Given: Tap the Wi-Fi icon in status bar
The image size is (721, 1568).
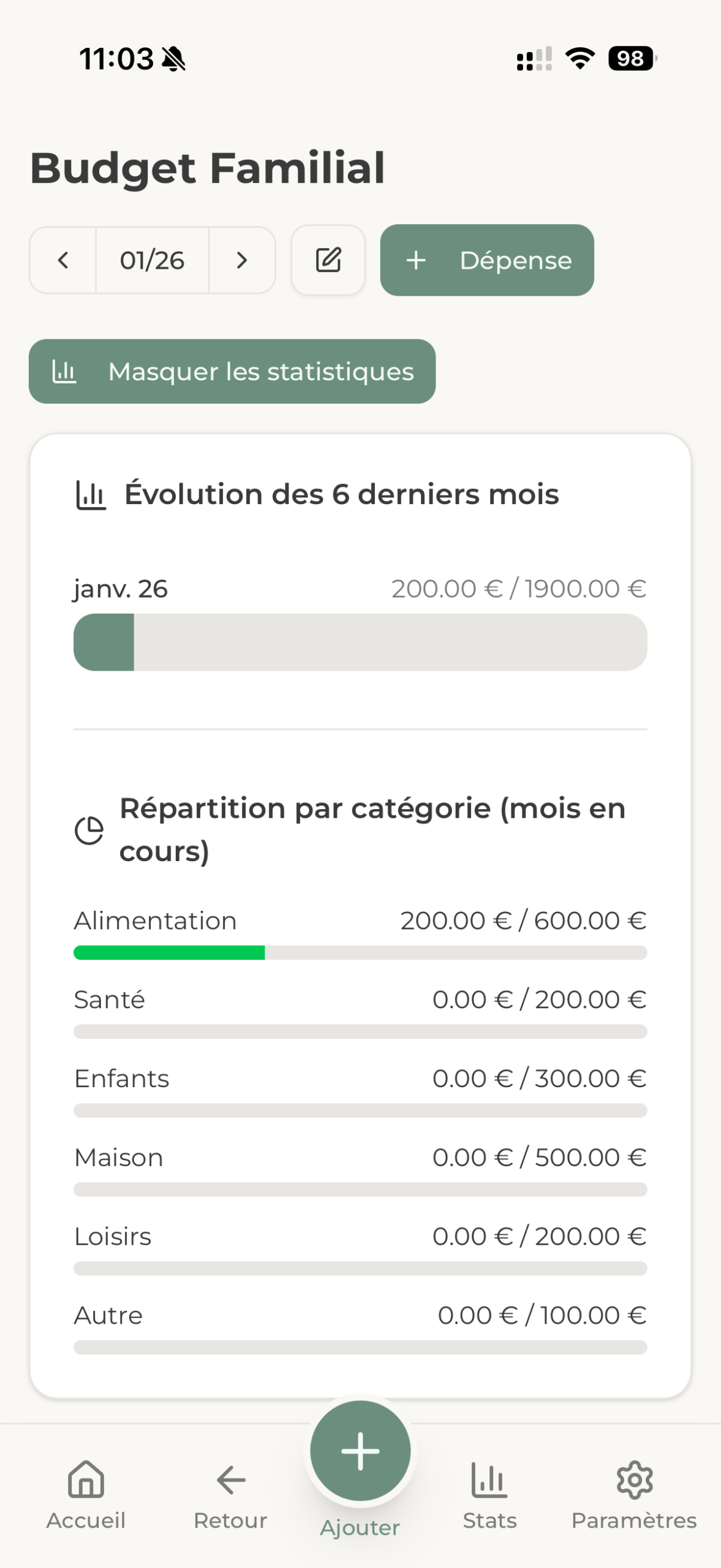Looking at the screenshot, I should coord(579,59).
